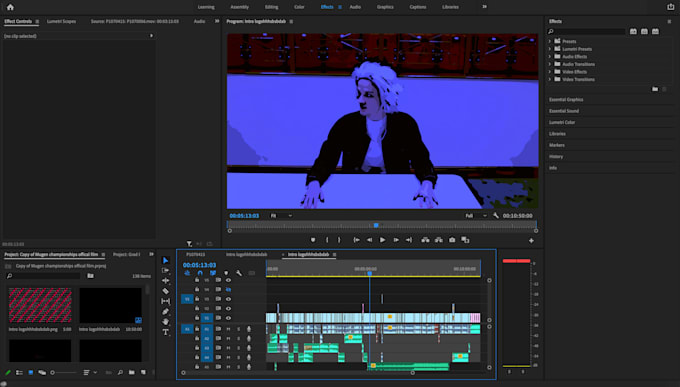This screenshot has height=387, width=680.
Task: Mute audio track A1
Action: click(229, 329)
